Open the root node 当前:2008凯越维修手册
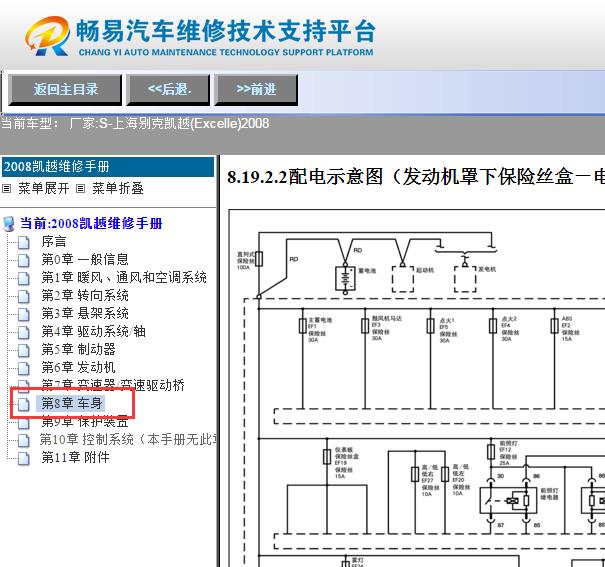Image resolution: width=605 pixels, height=567 pixels. click(x=91, y=223)
